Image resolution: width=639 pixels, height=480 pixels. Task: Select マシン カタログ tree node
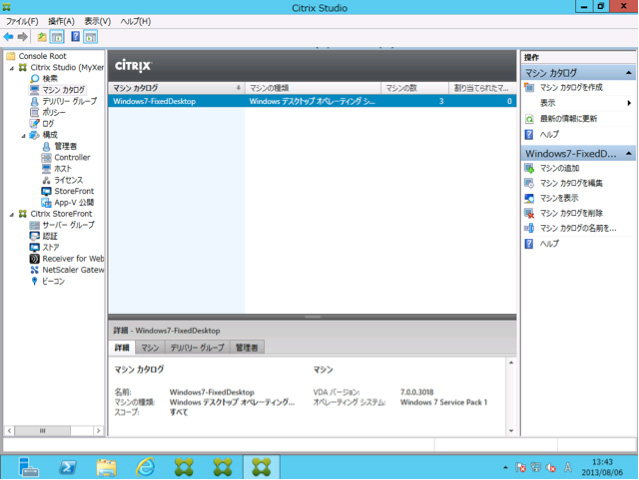pyautogui.click(x=64, y=90)
